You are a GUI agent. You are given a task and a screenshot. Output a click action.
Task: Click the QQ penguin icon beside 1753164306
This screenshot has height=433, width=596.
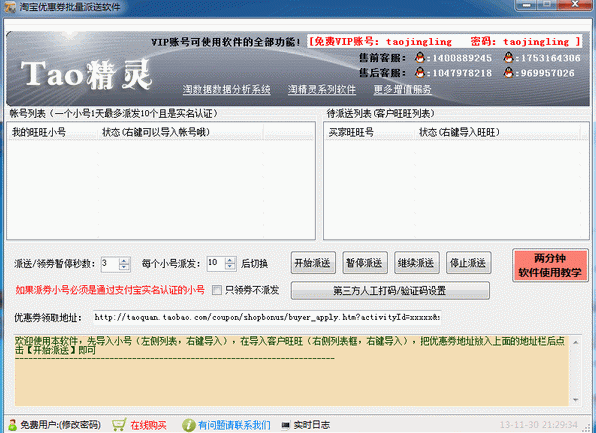point(508,57)
